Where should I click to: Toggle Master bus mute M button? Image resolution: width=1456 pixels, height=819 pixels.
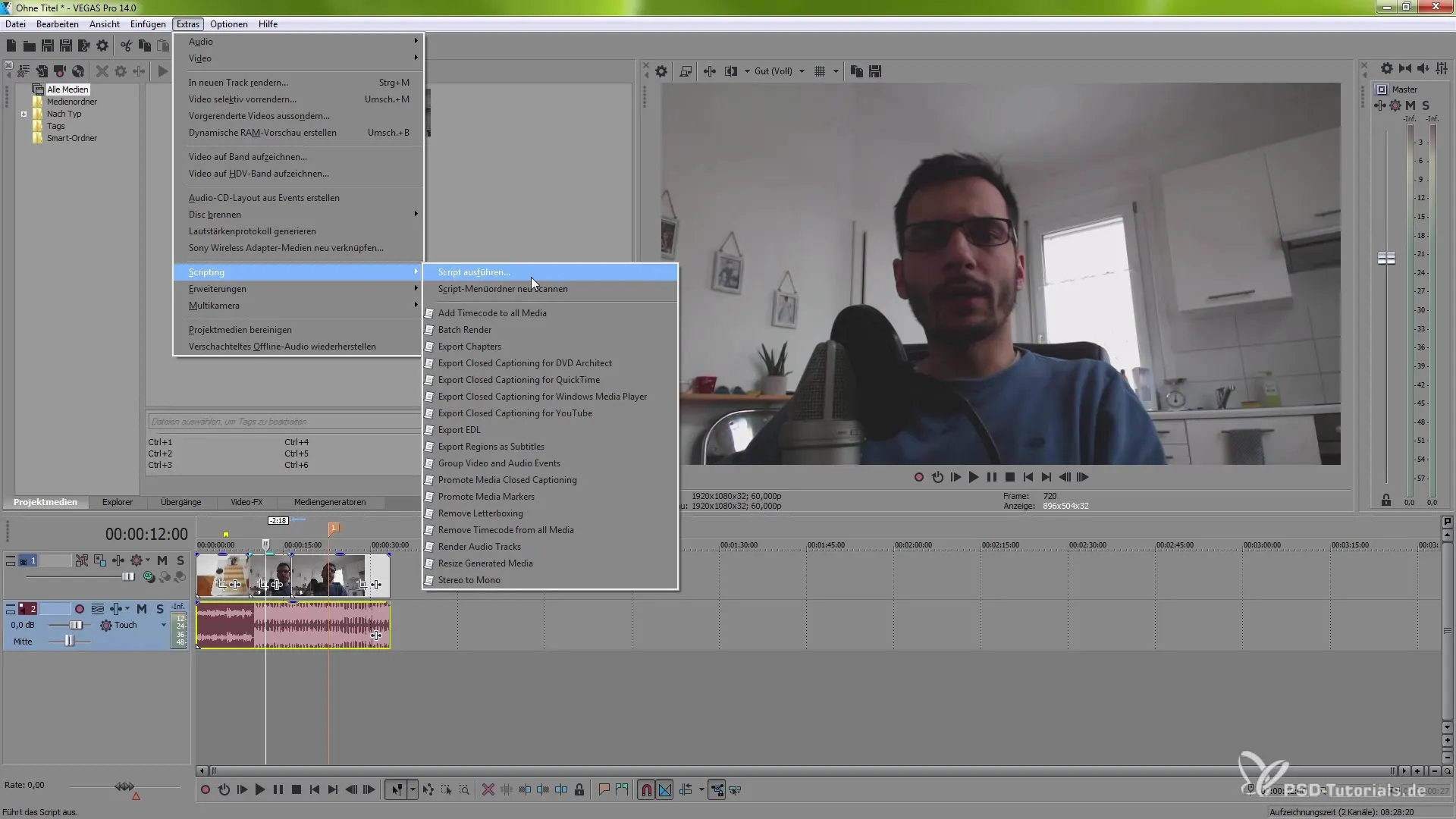[x=1410, y=105]
